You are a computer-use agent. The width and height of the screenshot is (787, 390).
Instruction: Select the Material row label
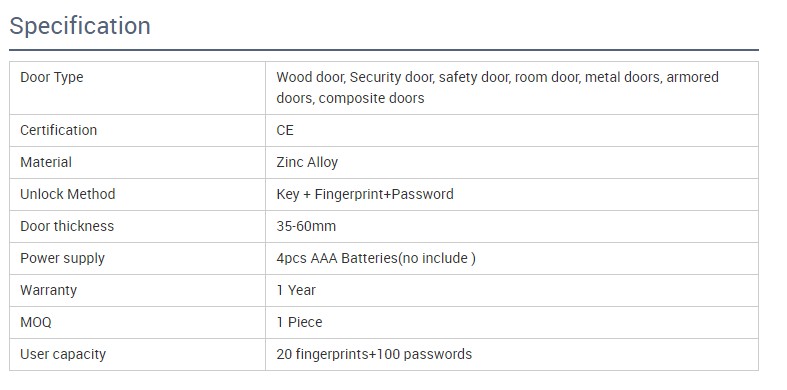click(46, 162)
